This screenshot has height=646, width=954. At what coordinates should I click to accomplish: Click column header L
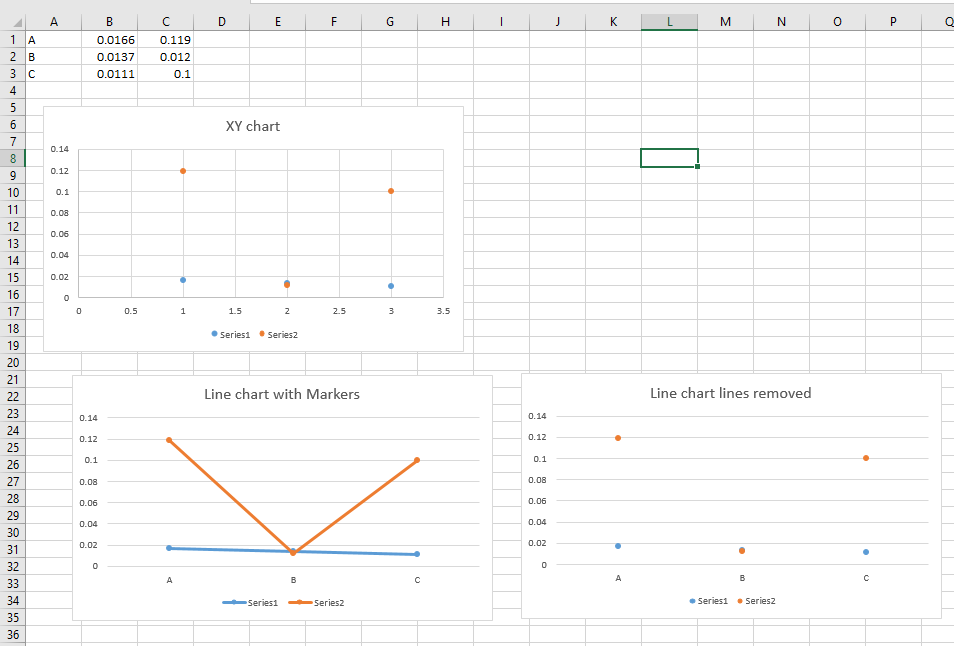click(x=669, y=21)
